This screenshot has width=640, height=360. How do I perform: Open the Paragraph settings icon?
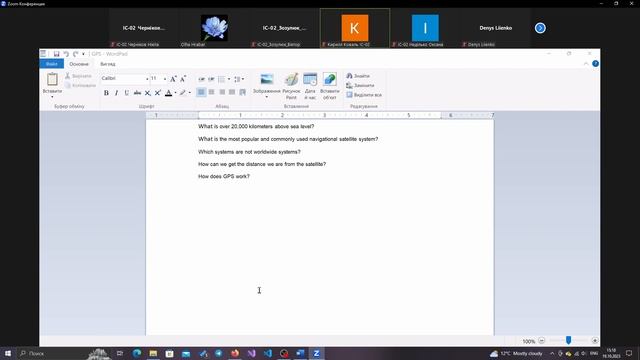pos(242,93)
